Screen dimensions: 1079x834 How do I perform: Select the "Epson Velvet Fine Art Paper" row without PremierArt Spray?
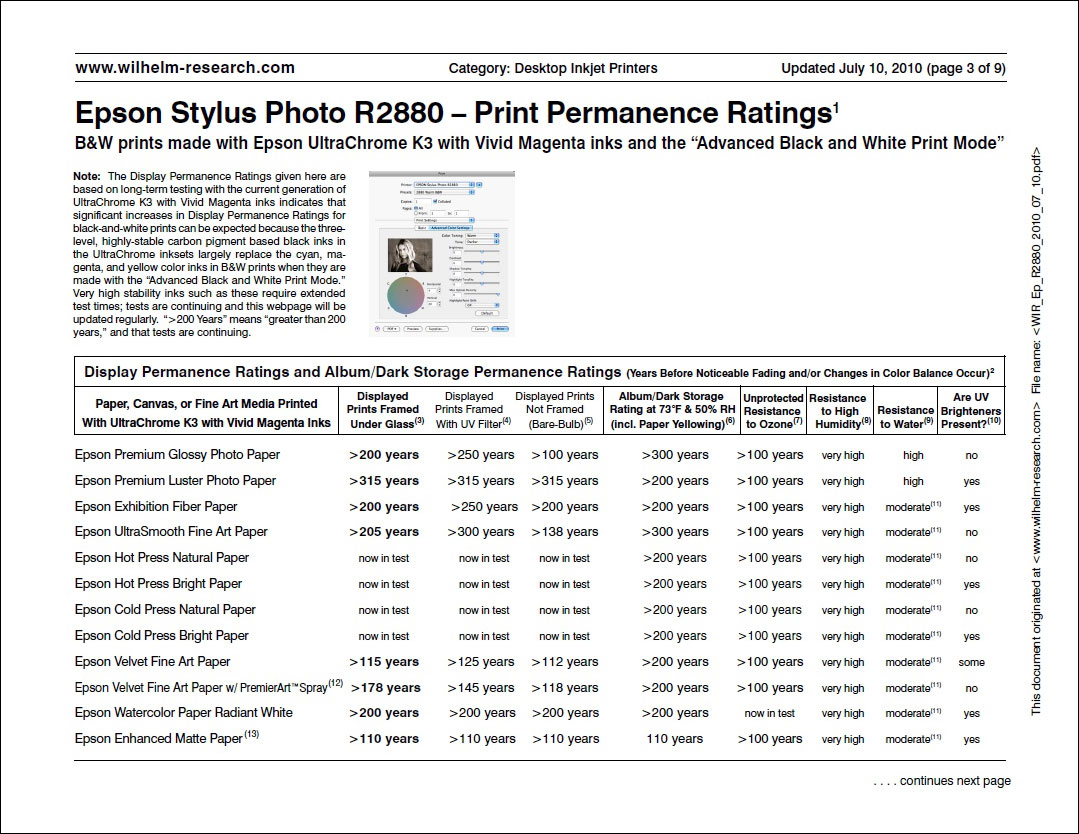tap(153, 662)
